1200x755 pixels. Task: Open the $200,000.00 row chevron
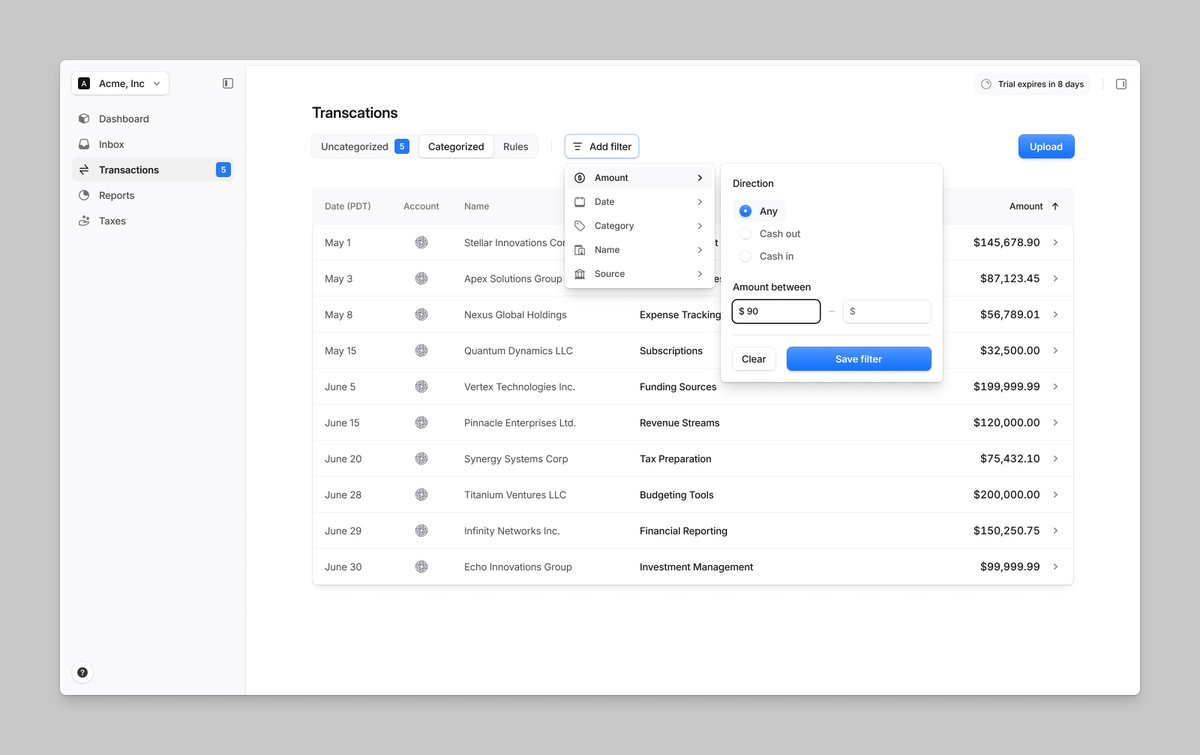point(1056,495)
